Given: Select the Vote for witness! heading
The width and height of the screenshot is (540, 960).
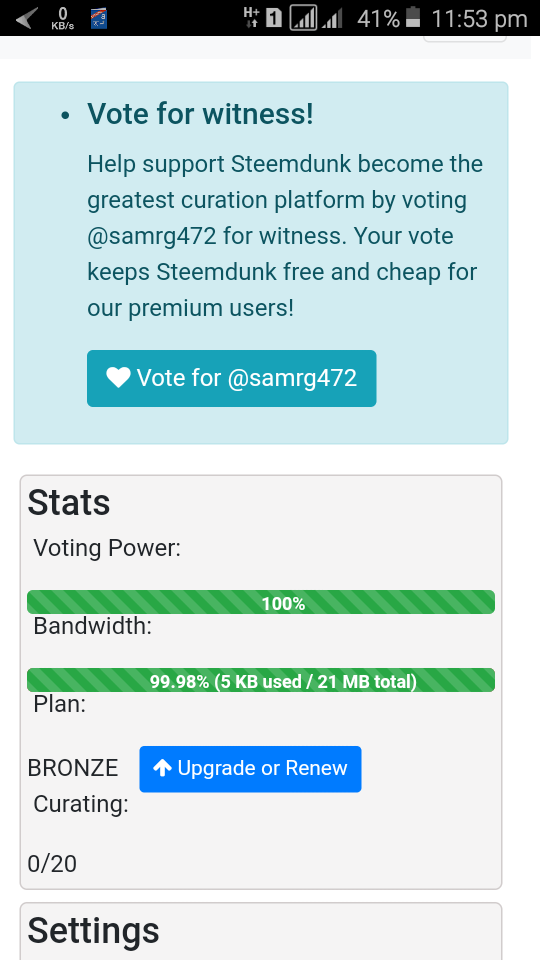Looking at the screenshot, I should coord(200,114).
